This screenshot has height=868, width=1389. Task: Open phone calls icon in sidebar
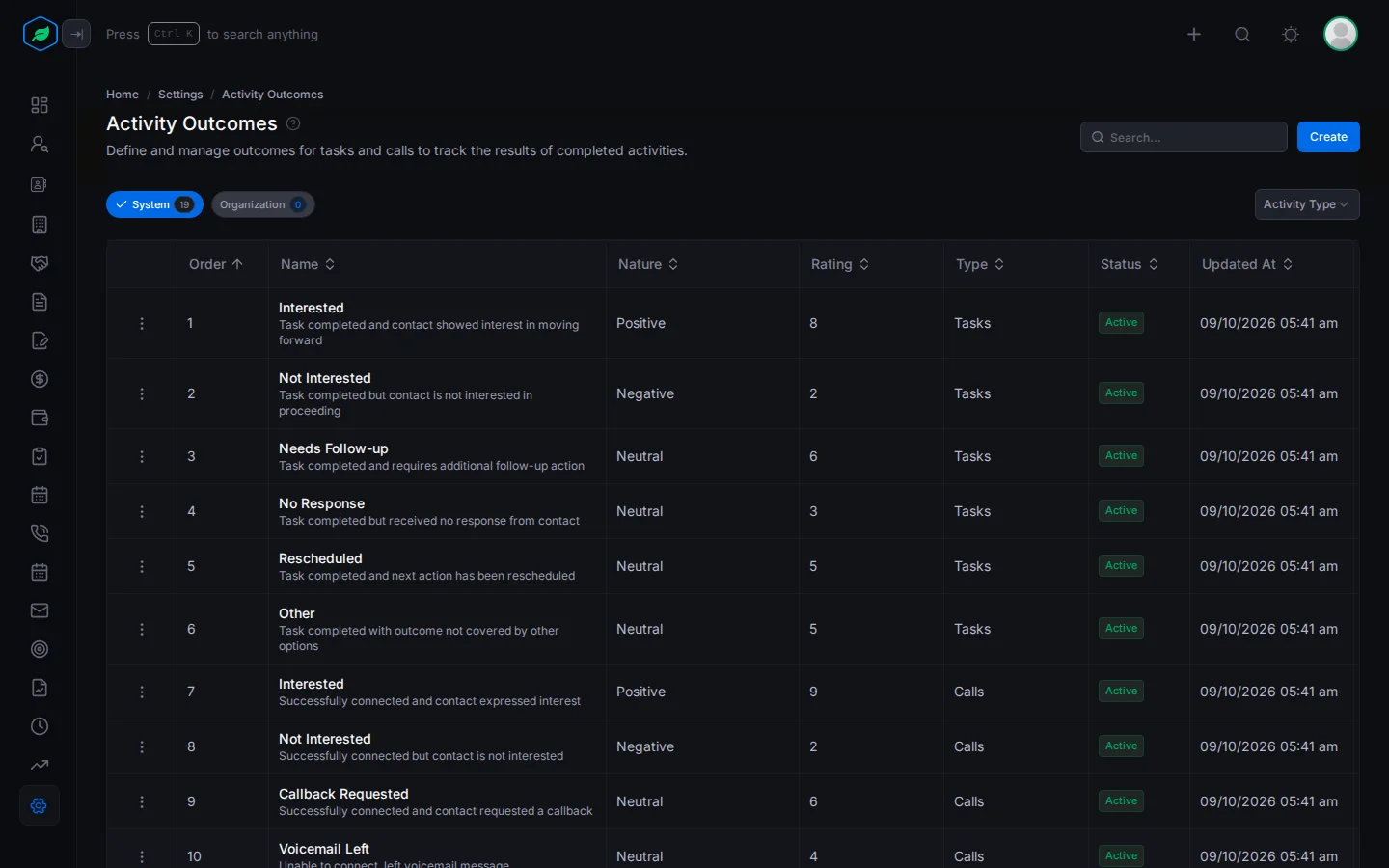coord(40,533)
